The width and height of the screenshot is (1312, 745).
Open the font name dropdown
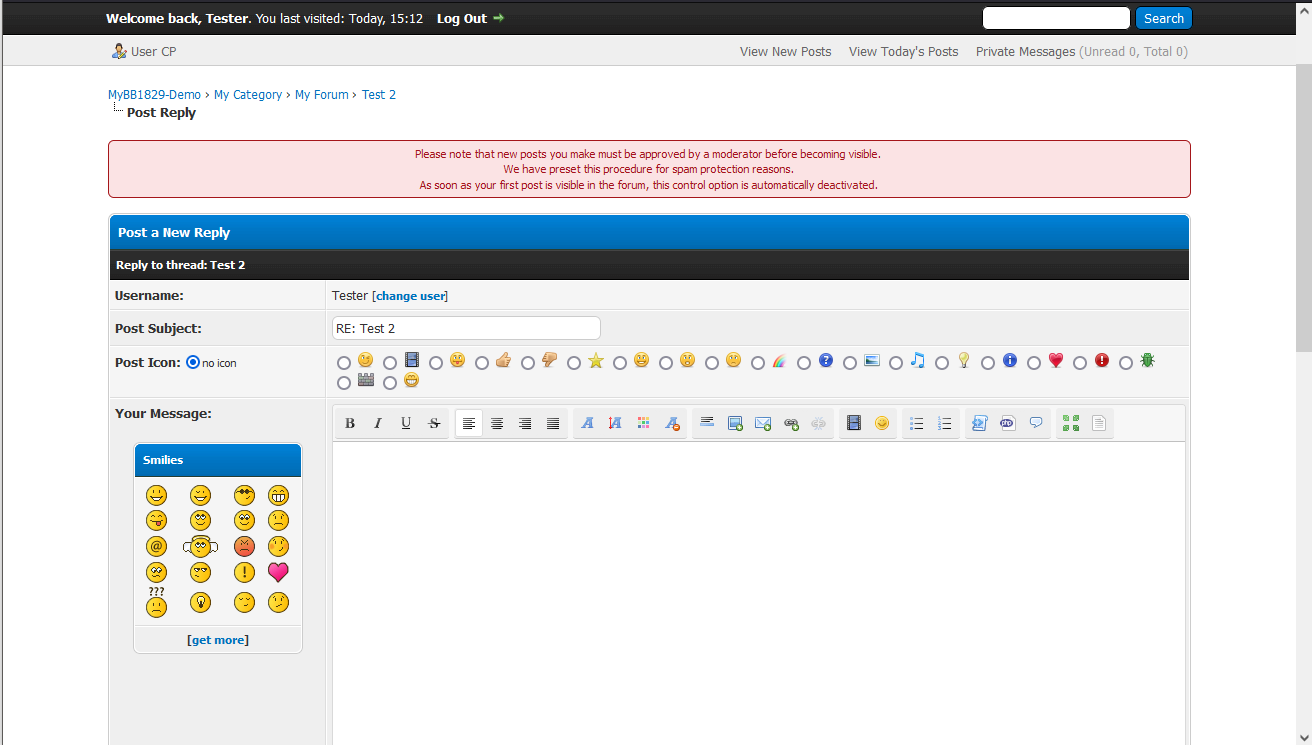[x=588, y=423]
